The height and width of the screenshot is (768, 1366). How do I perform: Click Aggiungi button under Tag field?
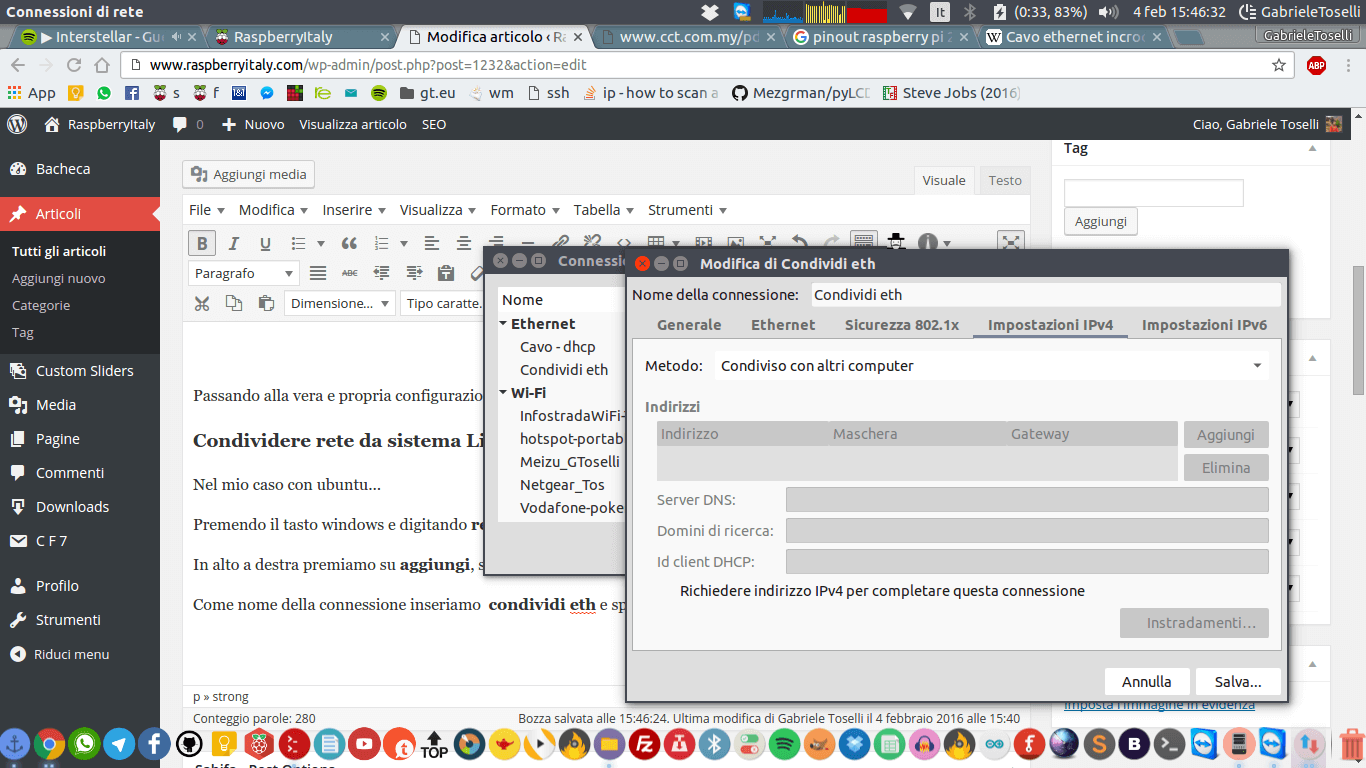pos(1101,222)
